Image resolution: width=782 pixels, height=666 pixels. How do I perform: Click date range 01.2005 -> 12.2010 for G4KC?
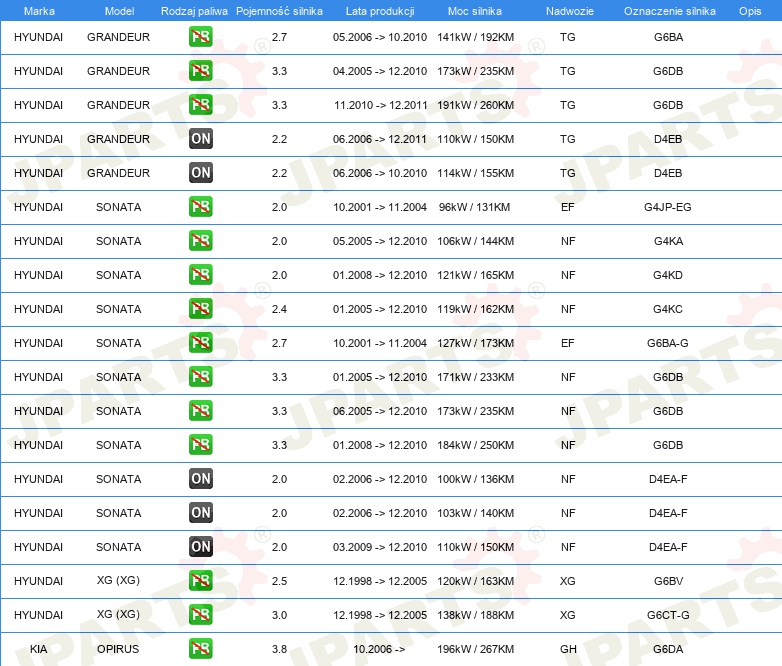coord(380,309)
